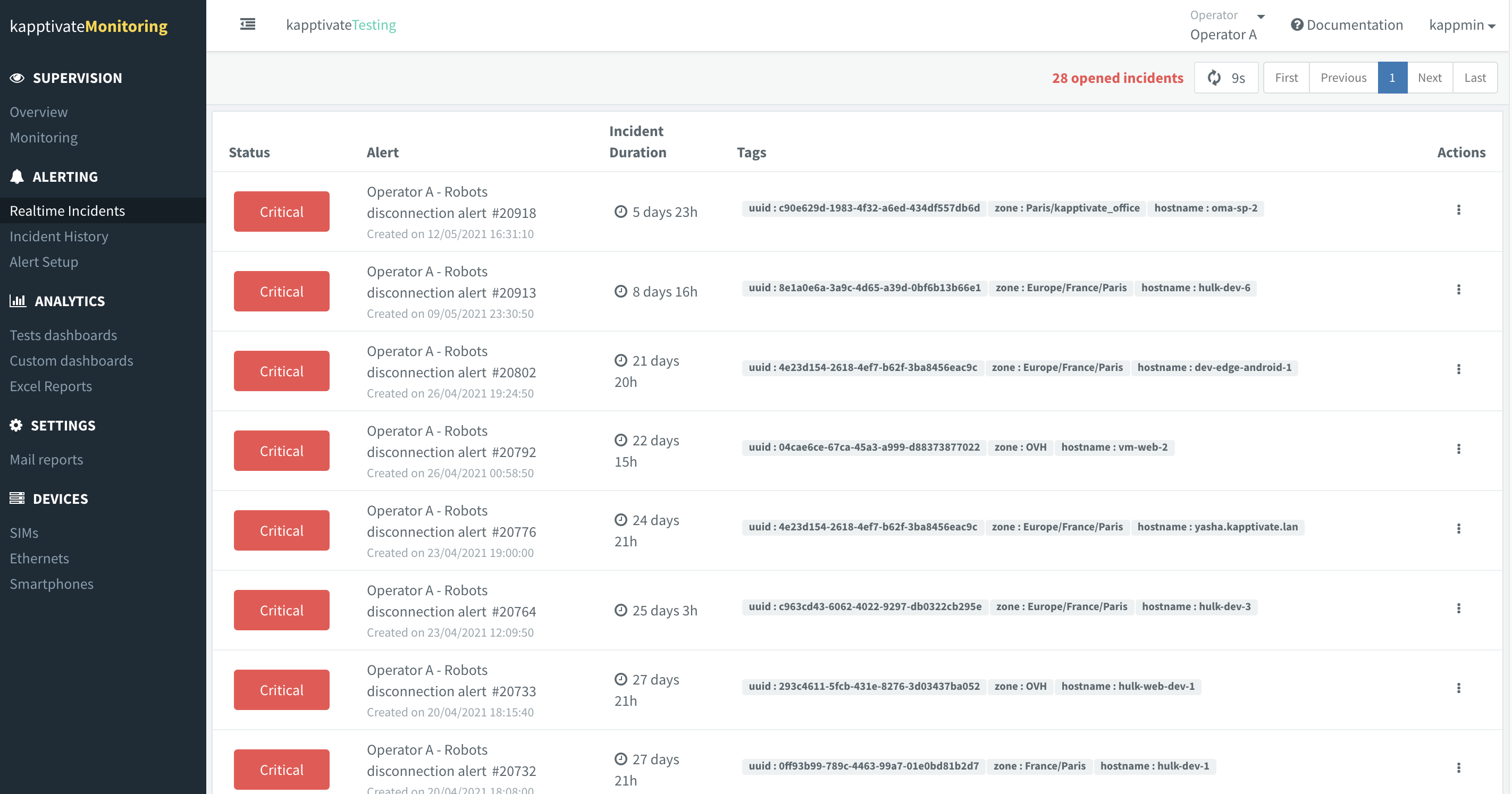Viewport: 1512px width, 794px height.
Task: Open actions menu for alert #20918
Action: [1459, 210]
